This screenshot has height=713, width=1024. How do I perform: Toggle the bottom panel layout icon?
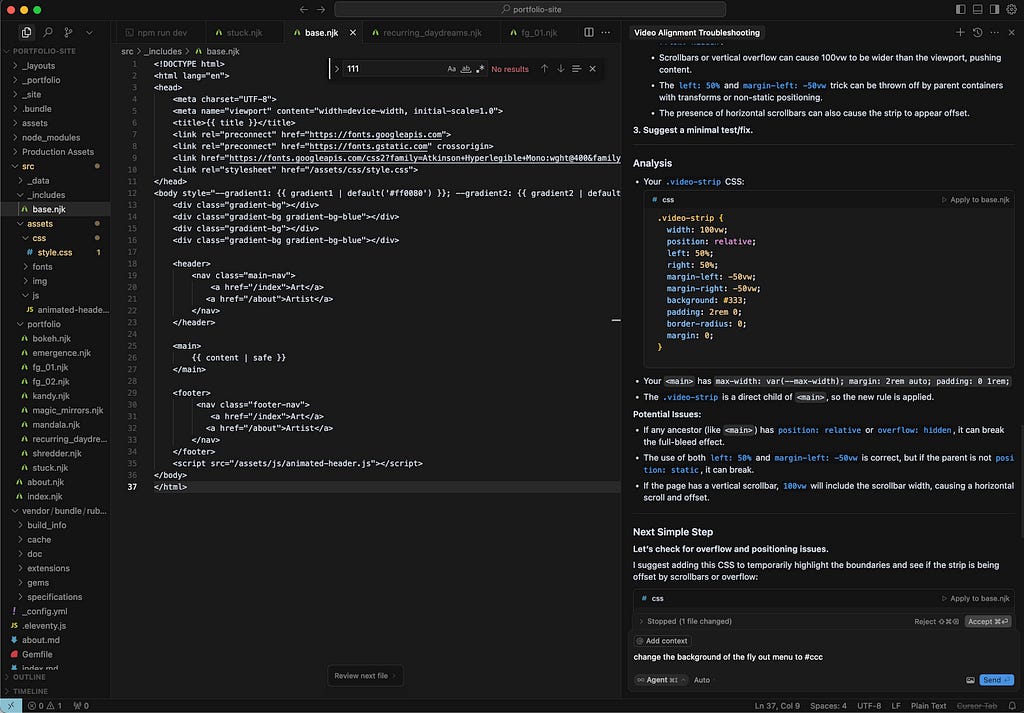pyautogui.click(x=977, y=9)
